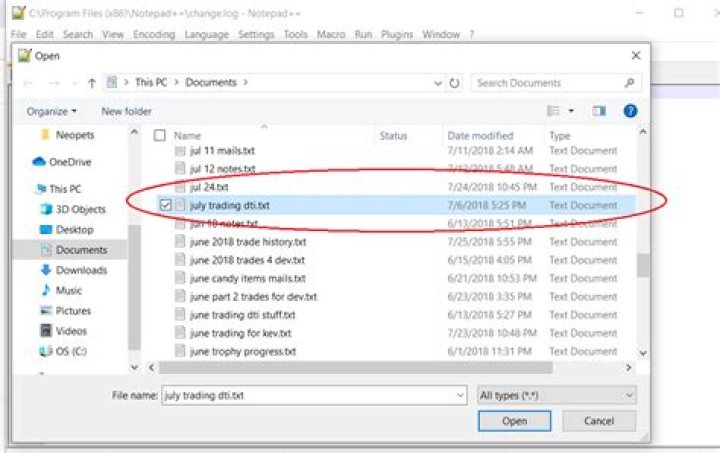Open Videos in the sidebar
Viewport: 720px width, 453px height.
click(x=63, y=331)
